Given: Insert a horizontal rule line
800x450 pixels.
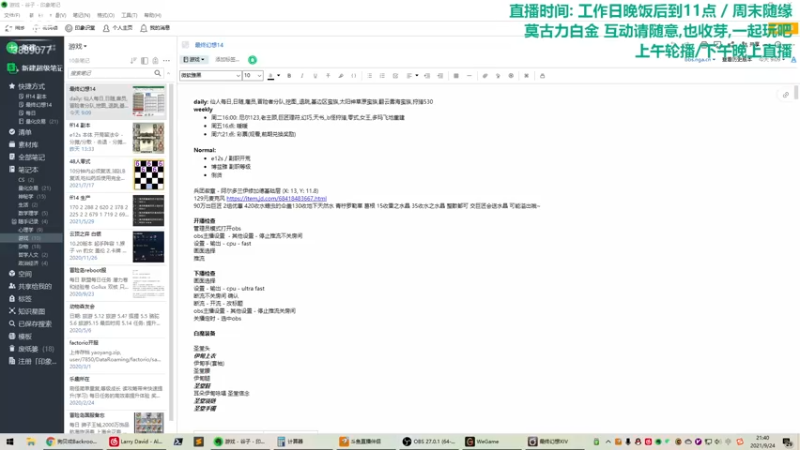Looking at the screenshot, I should pos(469,76).
